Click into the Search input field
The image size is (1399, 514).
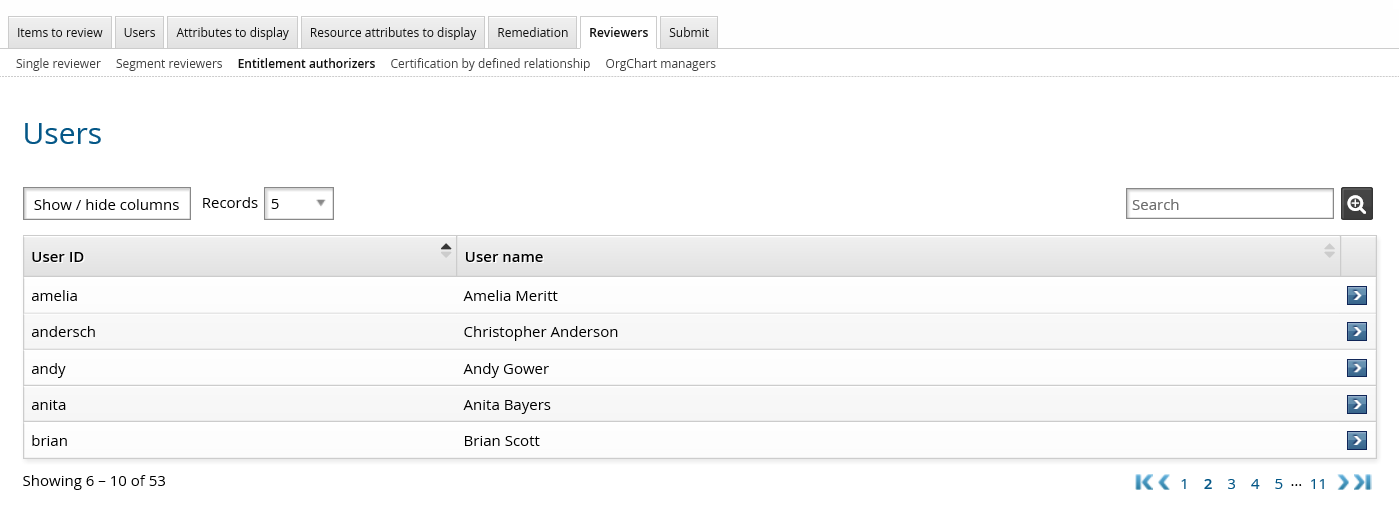tap(1229, 204)
